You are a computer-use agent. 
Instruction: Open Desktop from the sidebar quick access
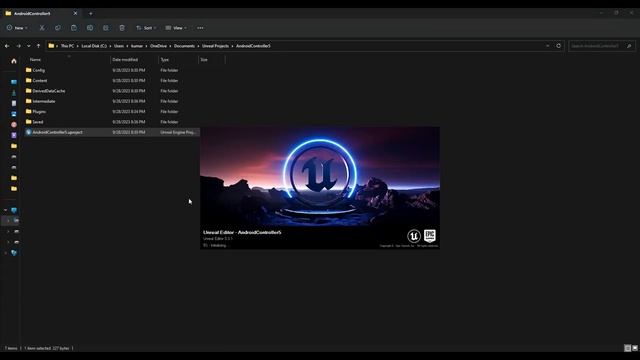pyautogui.click(x=14, y=82)
